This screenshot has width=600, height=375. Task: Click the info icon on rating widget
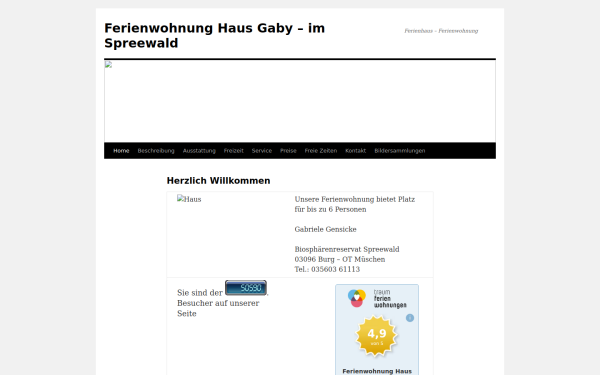410,318
